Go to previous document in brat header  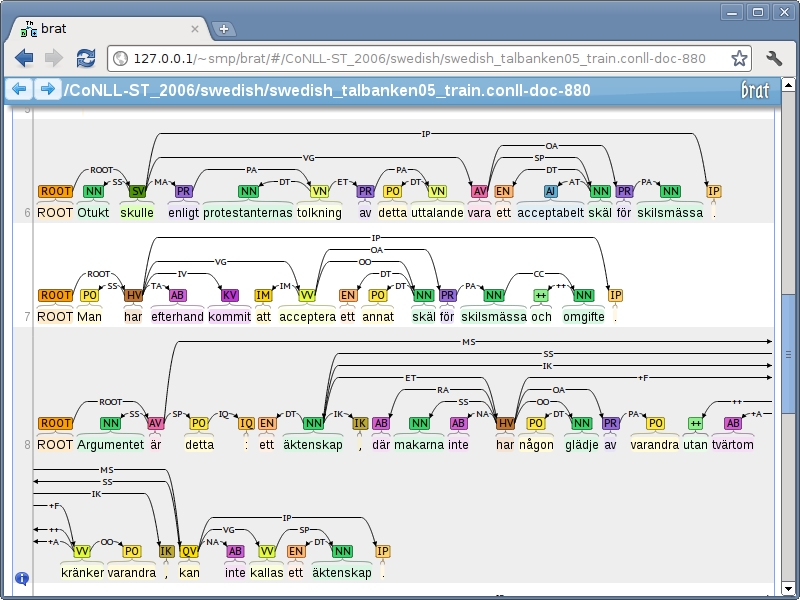[19, 89]
